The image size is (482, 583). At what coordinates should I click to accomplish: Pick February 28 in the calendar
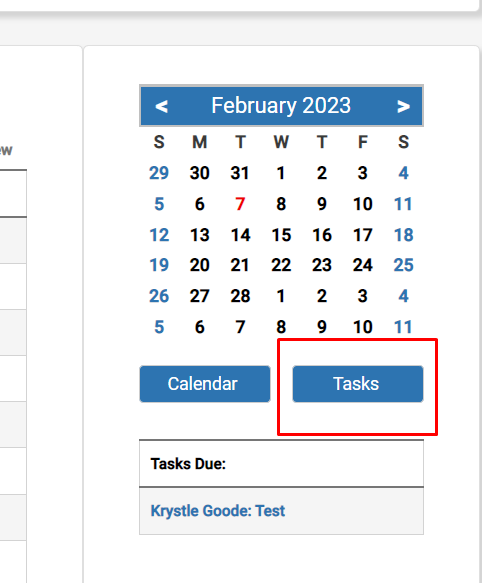point(240,296)
